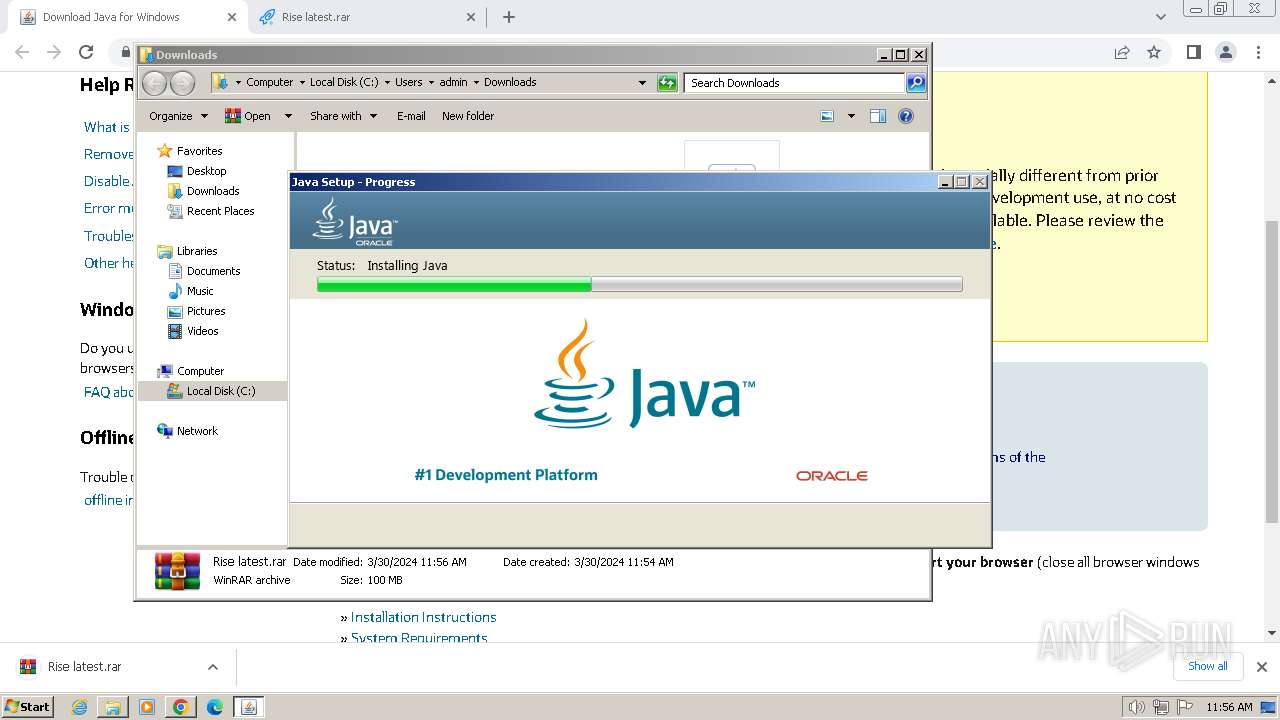1280x720 pixels.
Task: Open Organize dropdown menu
Action: point(178,116)
